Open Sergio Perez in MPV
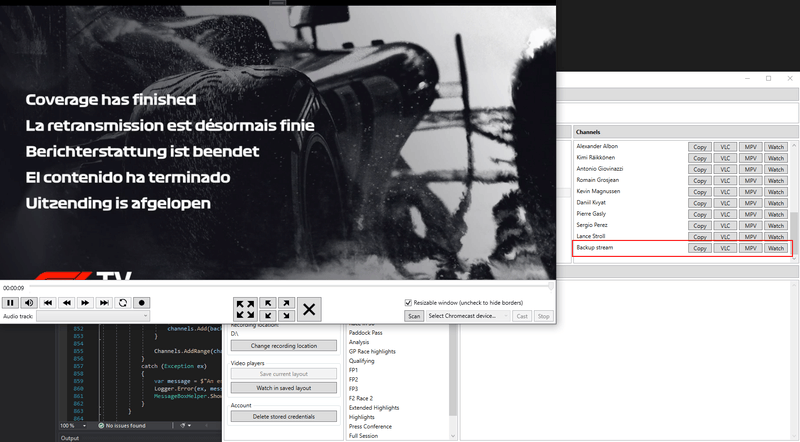 point(751,226)
